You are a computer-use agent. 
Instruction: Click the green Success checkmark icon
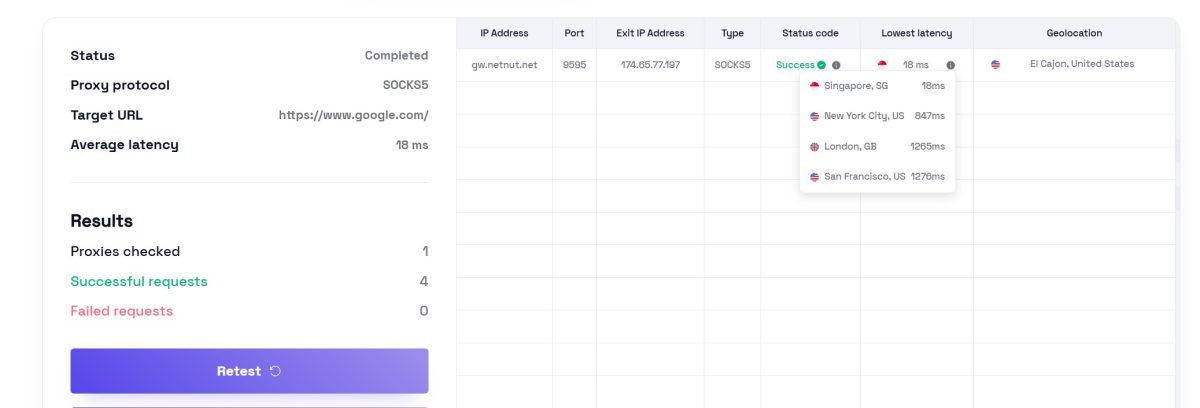(x=821, y=65)
